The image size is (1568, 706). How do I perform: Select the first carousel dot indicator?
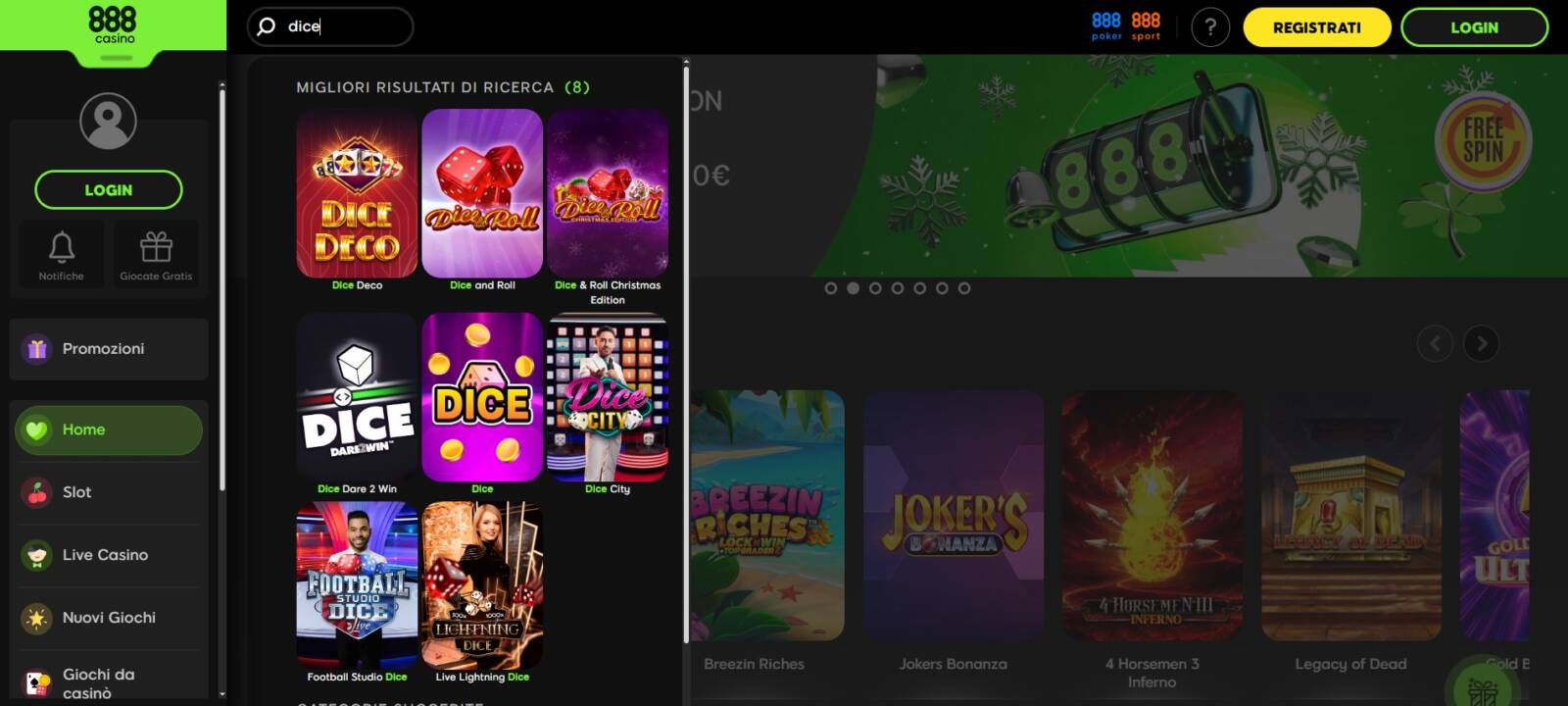tap(831, 288)
